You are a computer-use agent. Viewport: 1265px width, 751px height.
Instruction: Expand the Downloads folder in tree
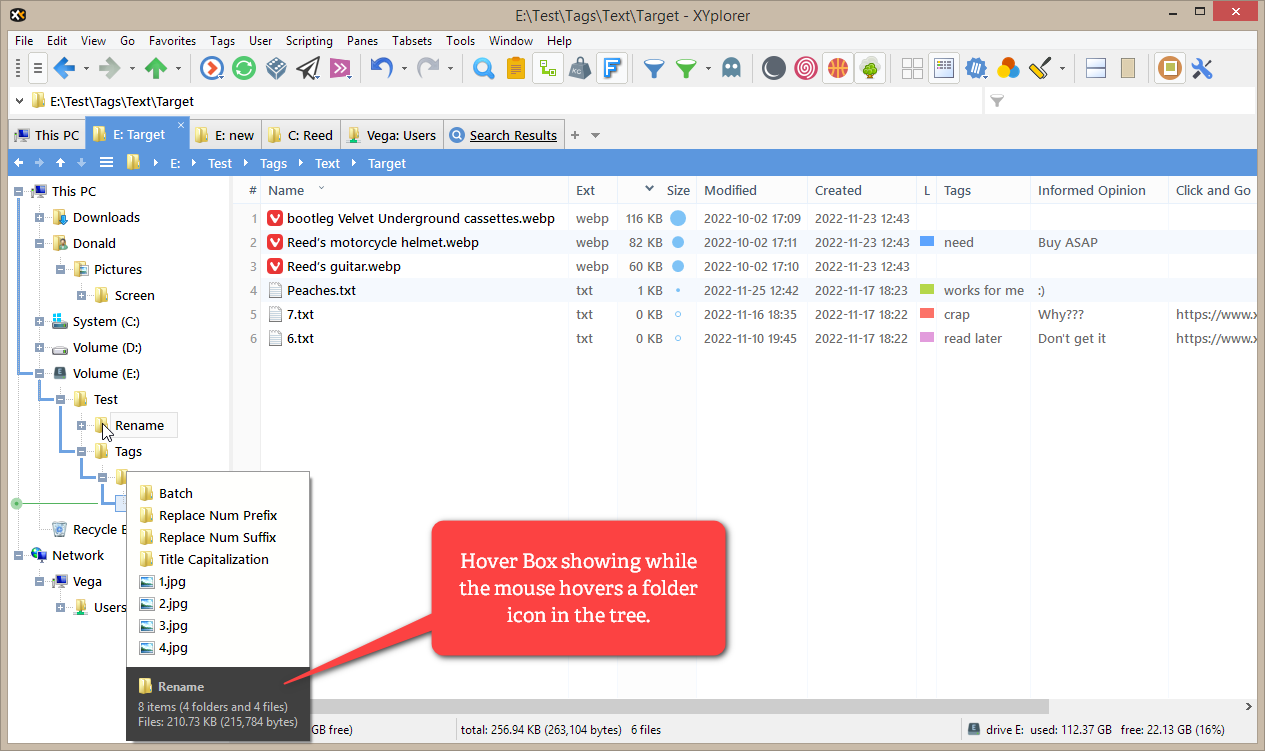[x=40, y=218]
